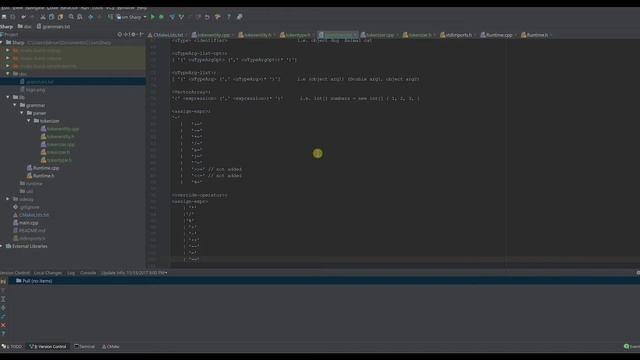Open the Sharp run configuration dropdown
The height and width of the screenshot is (360, 640).
pos(131,17)
